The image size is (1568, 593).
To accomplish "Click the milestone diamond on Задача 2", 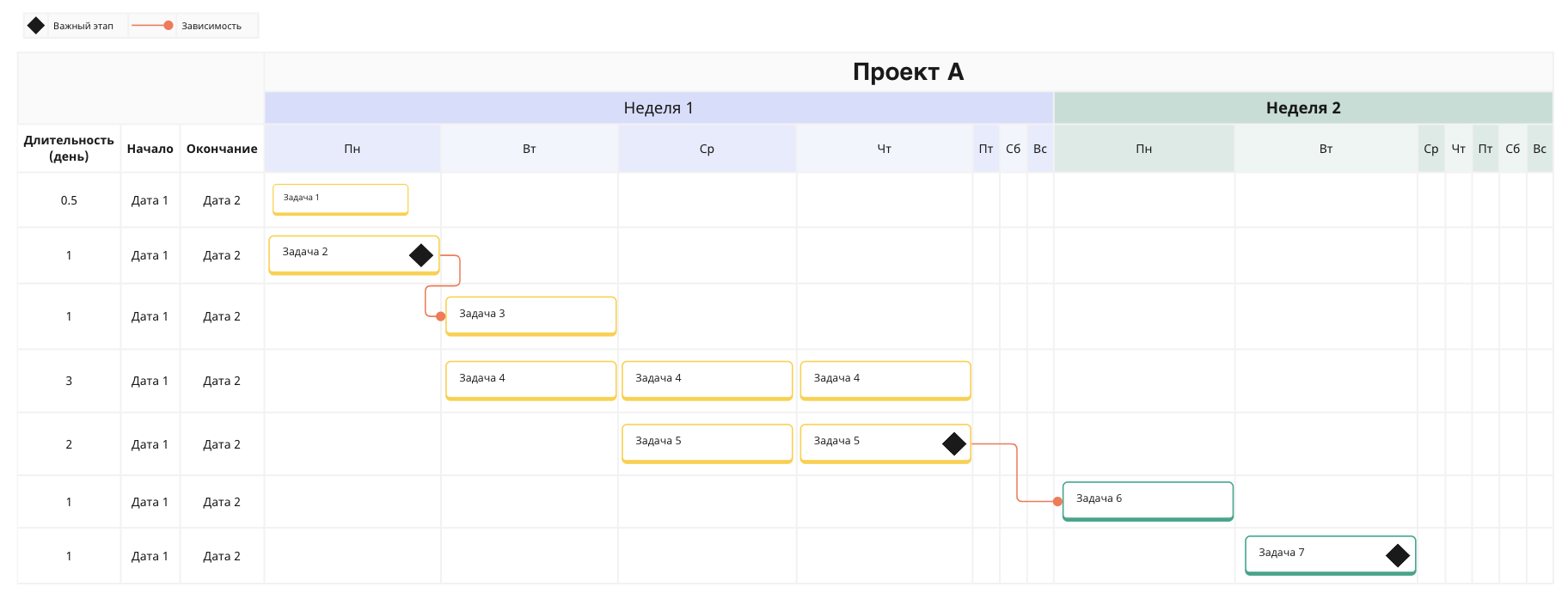I will (421, 255).
